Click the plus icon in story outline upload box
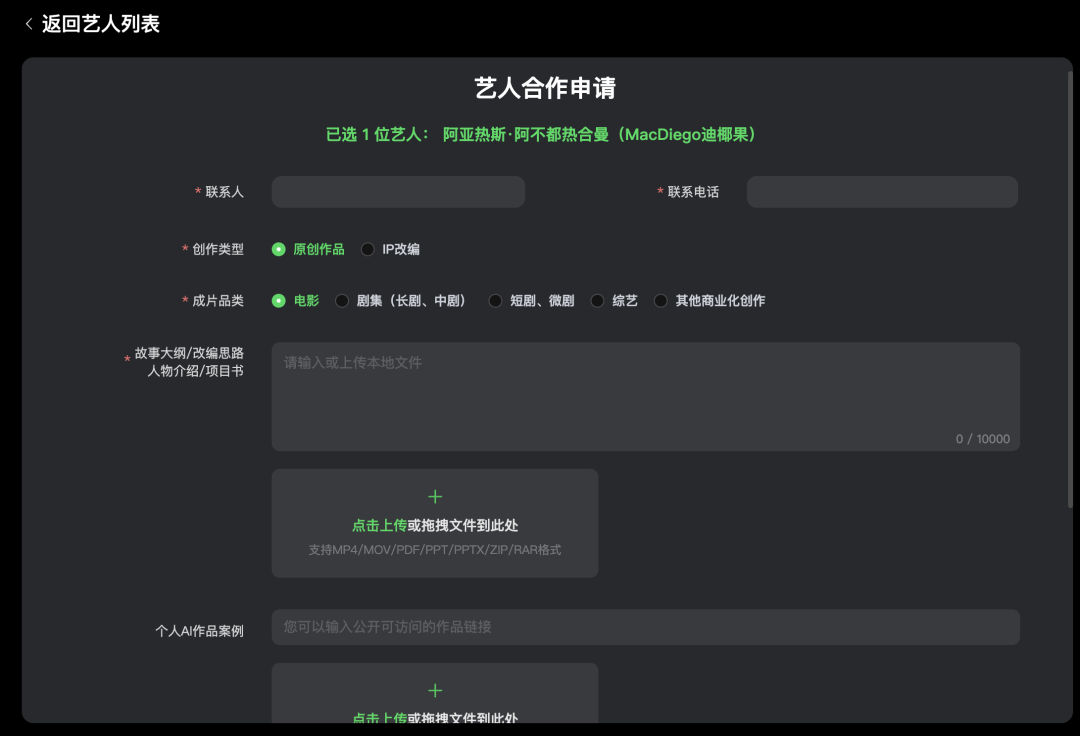The width and height of the screenshot is (1080, 736). click(435, 497)
